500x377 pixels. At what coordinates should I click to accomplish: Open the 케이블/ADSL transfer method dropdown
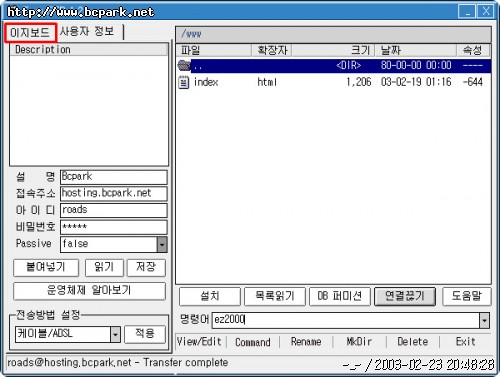(x=115, y=334)
